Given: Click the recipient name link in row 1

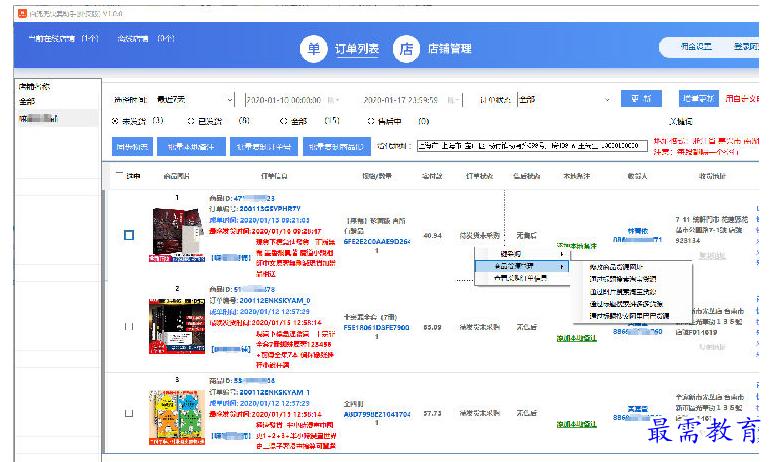Looking at the screenshot, I should point(638,231).
